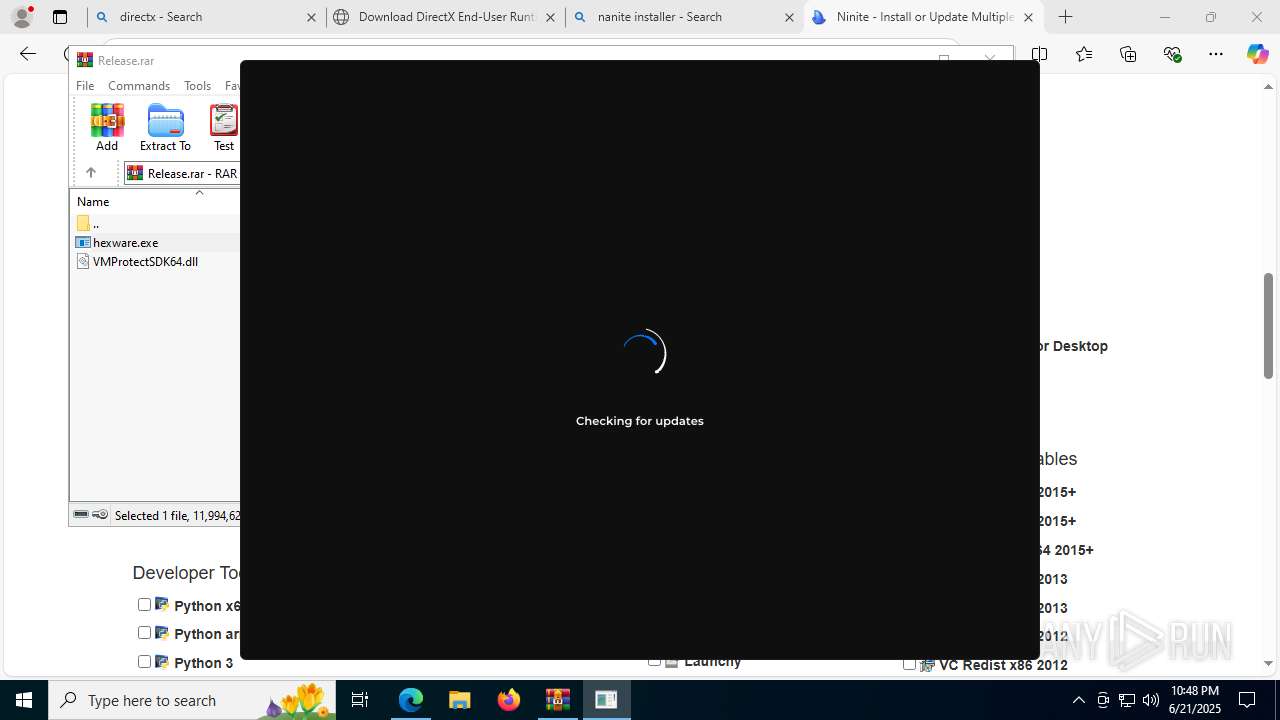1280x720 pixels.
Task: Switch to the Ninite tab
Action: (923, 17)
